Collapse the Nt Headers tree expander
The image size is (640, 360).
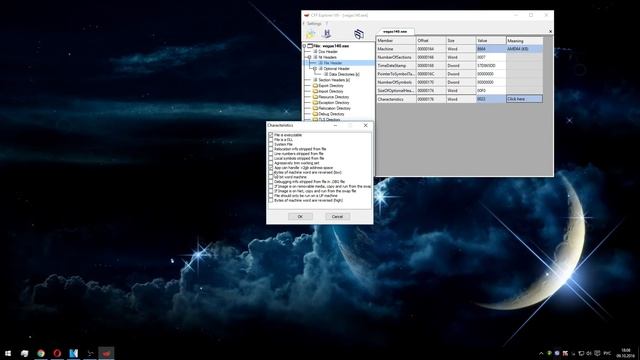(309, 58)
